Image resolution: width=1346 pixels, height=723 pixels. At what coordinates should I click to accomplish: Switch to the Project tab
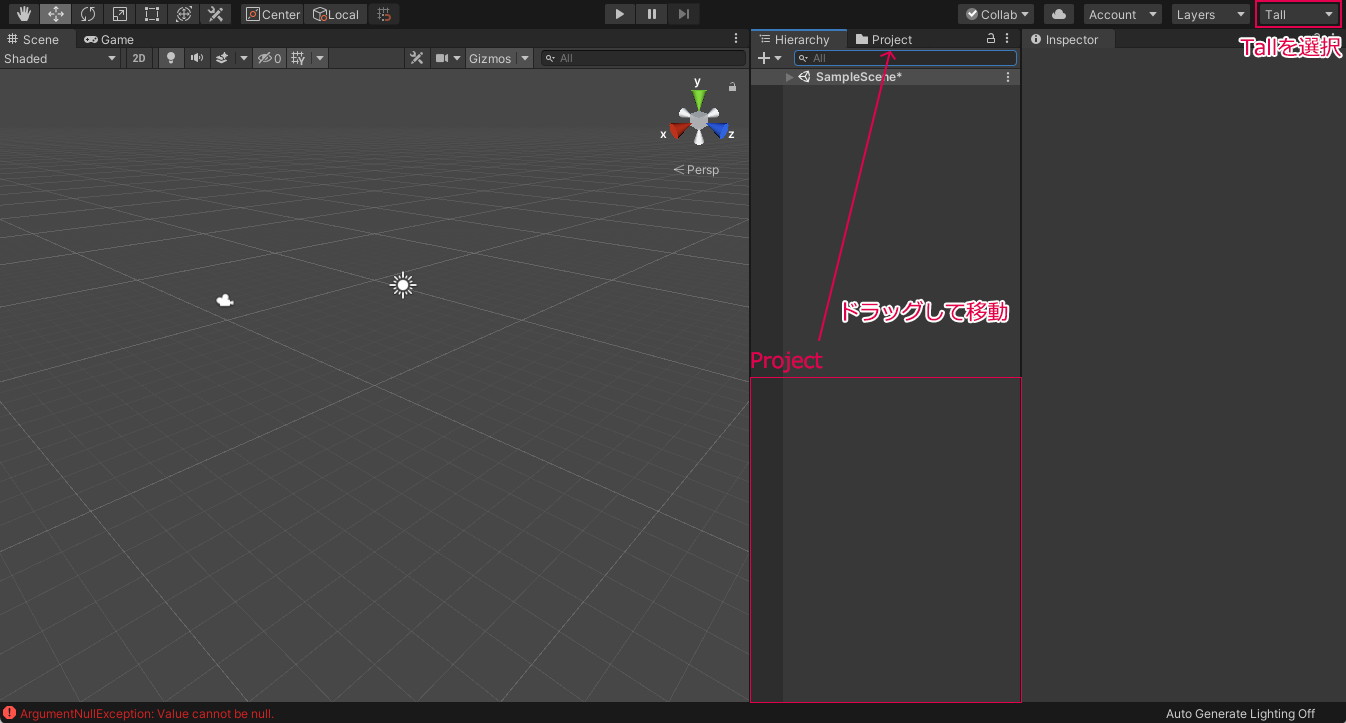[884, 39]
